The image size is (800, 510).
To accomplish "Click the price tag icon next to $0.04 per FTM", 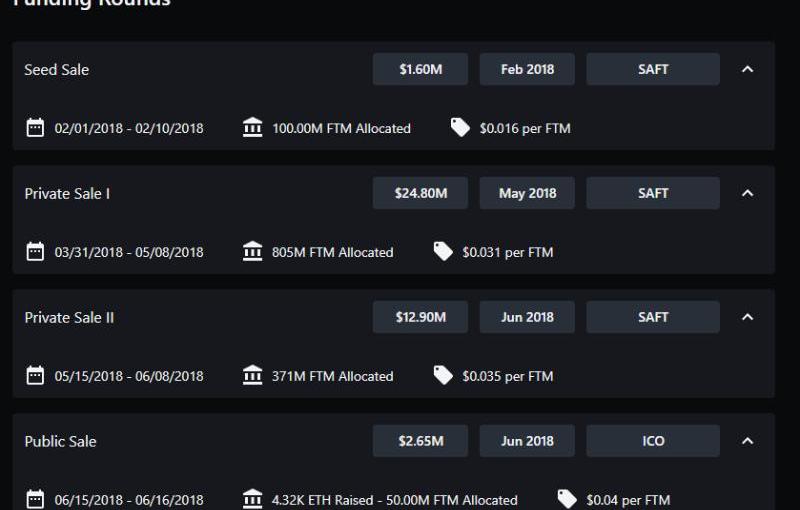I will 567,499.
